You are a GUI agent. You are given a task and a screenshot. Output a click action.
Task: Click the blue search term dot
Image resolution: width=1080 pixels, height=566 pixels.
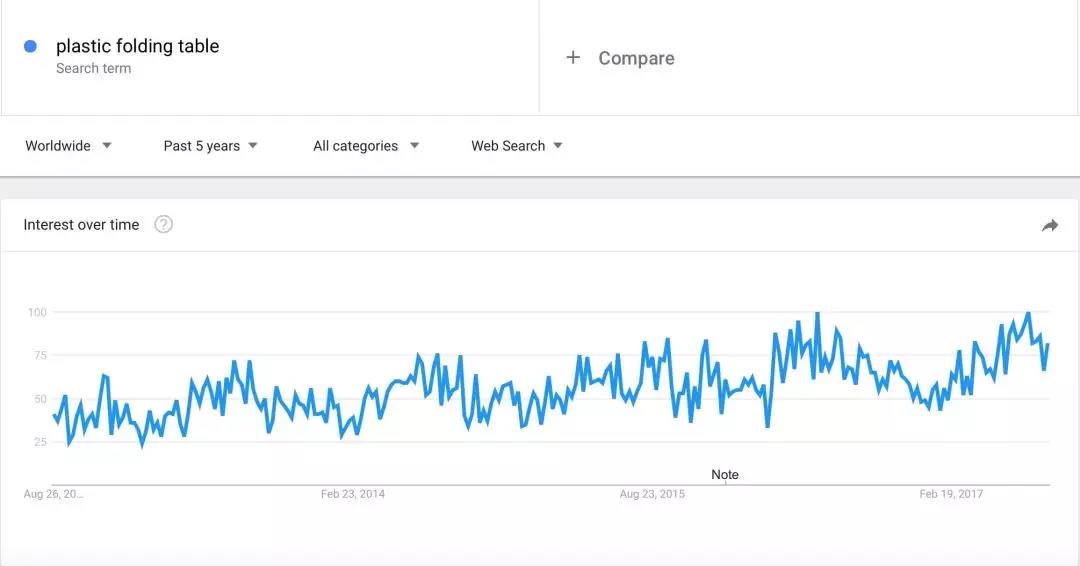pyautogui.click(x=30, y=46)
